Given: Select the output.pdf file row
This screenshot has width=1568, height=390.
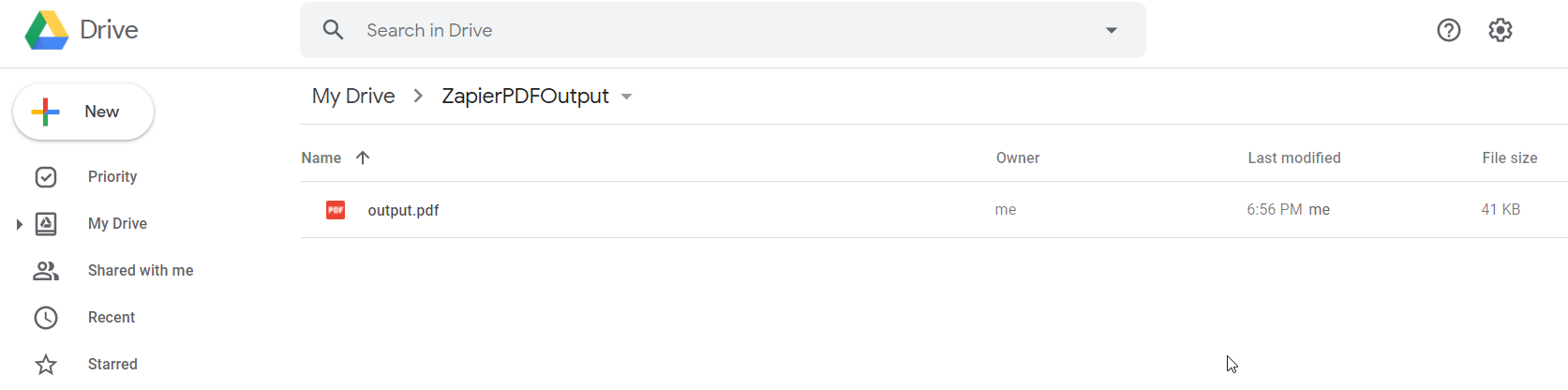Looking at the screenshot, I should tap(933, 210).
